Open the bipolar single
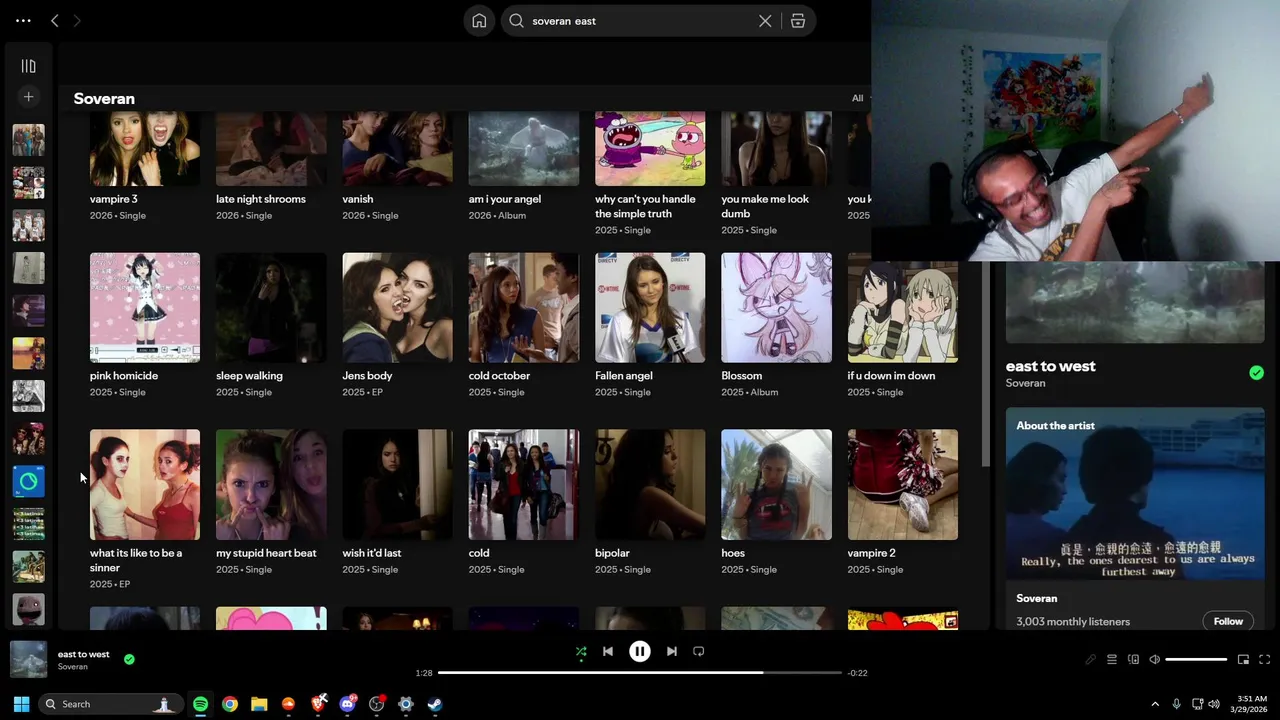Image resolution: width=1280 pixels, height=720 pixels. click(x=650, y=502)
